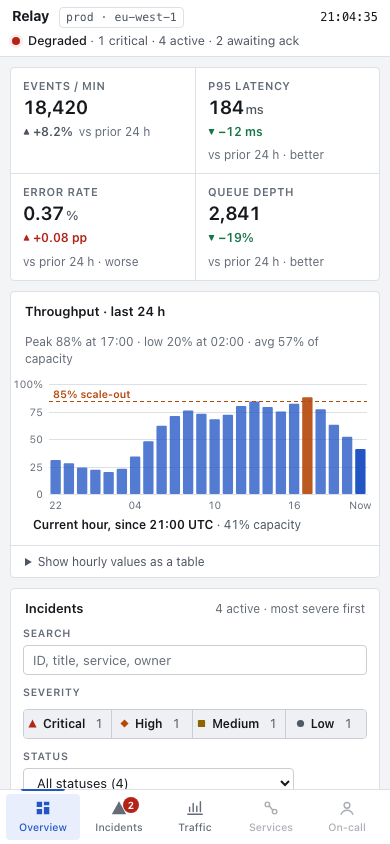Click the 21:04:35 clock readout
This screenshot has height=844, width=390.
(349, 17)
